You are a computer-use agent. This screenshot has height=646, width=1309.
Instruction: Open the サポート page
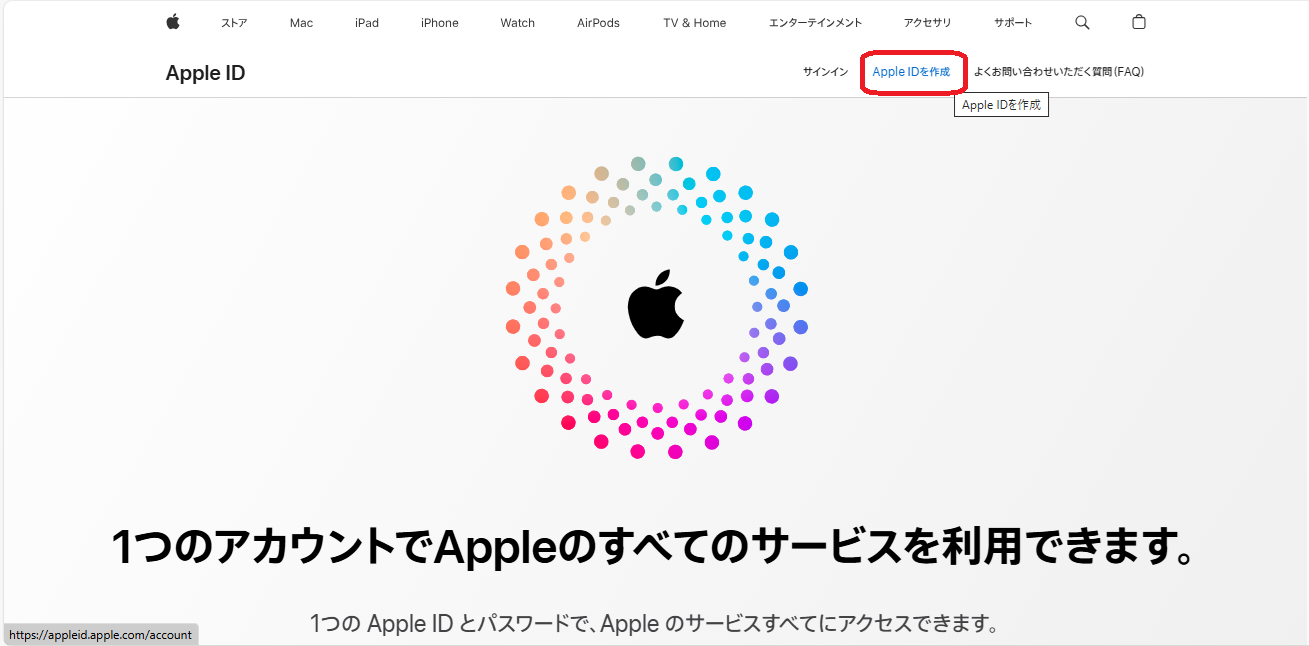click(1013, 23)
